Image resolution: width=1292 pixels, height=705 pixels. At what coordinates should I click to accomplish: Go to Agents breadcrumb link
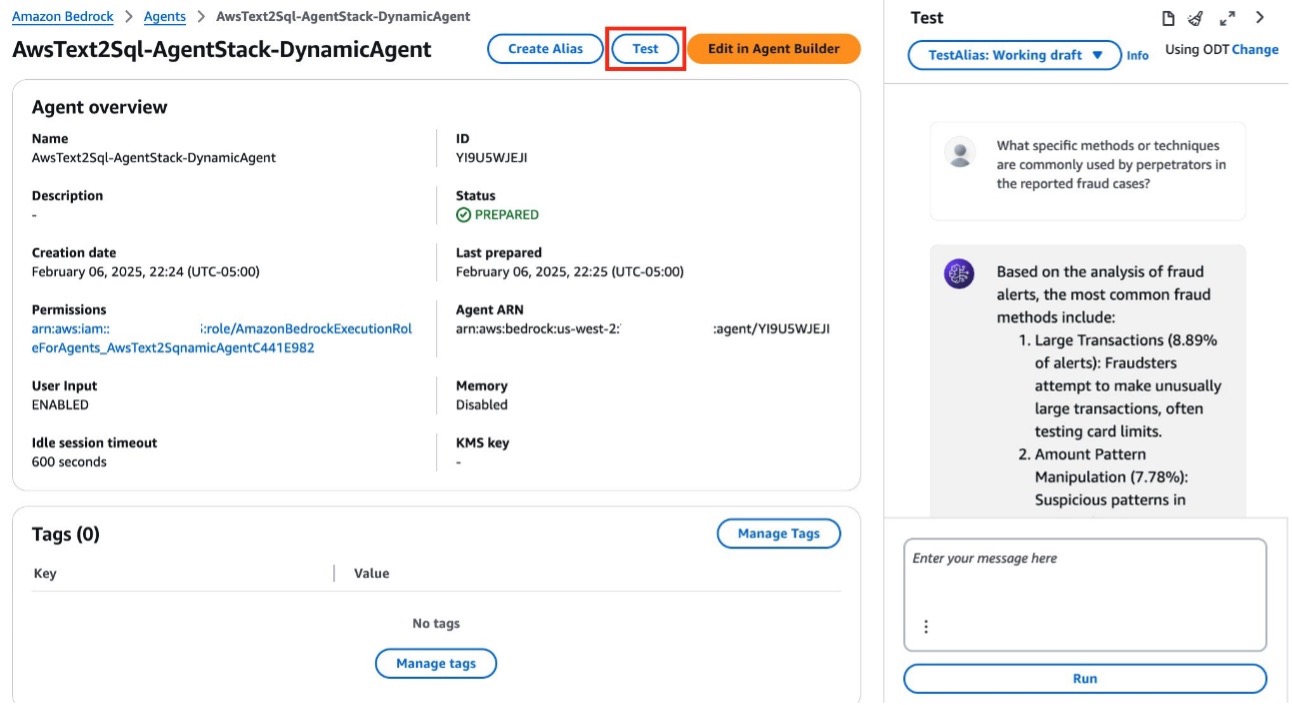point(165,17)
